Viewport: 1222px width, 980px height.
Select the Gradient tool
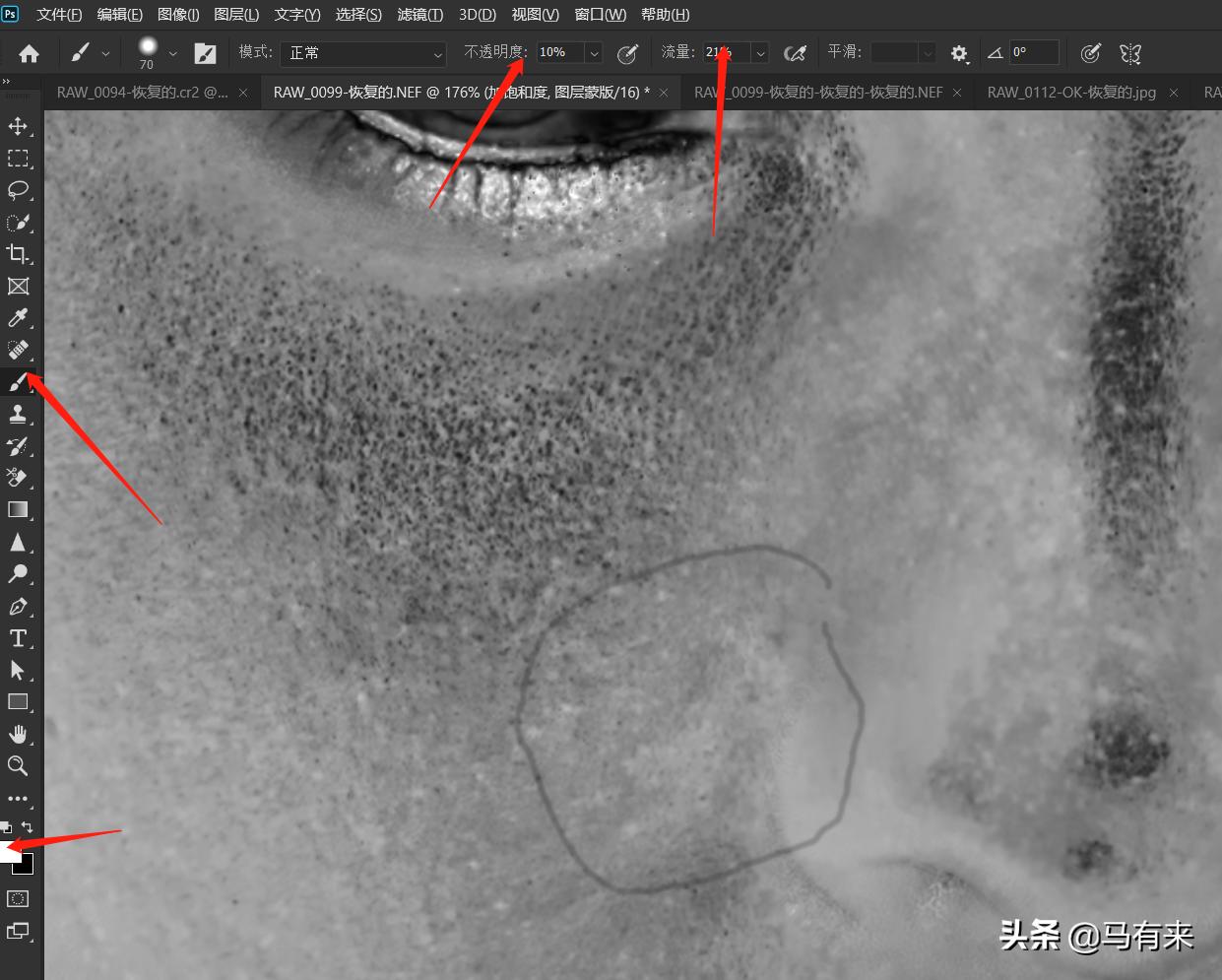[18, 510]
